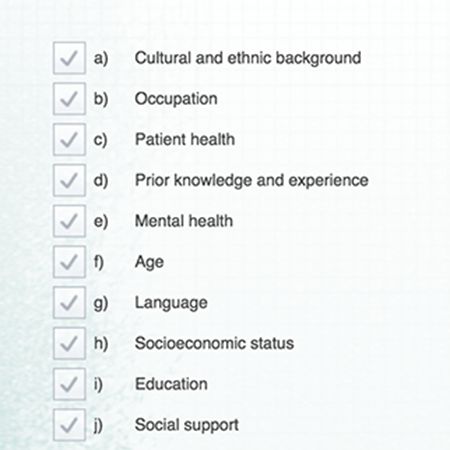Uncheck the Patient health checkbox

click(69, 139)
